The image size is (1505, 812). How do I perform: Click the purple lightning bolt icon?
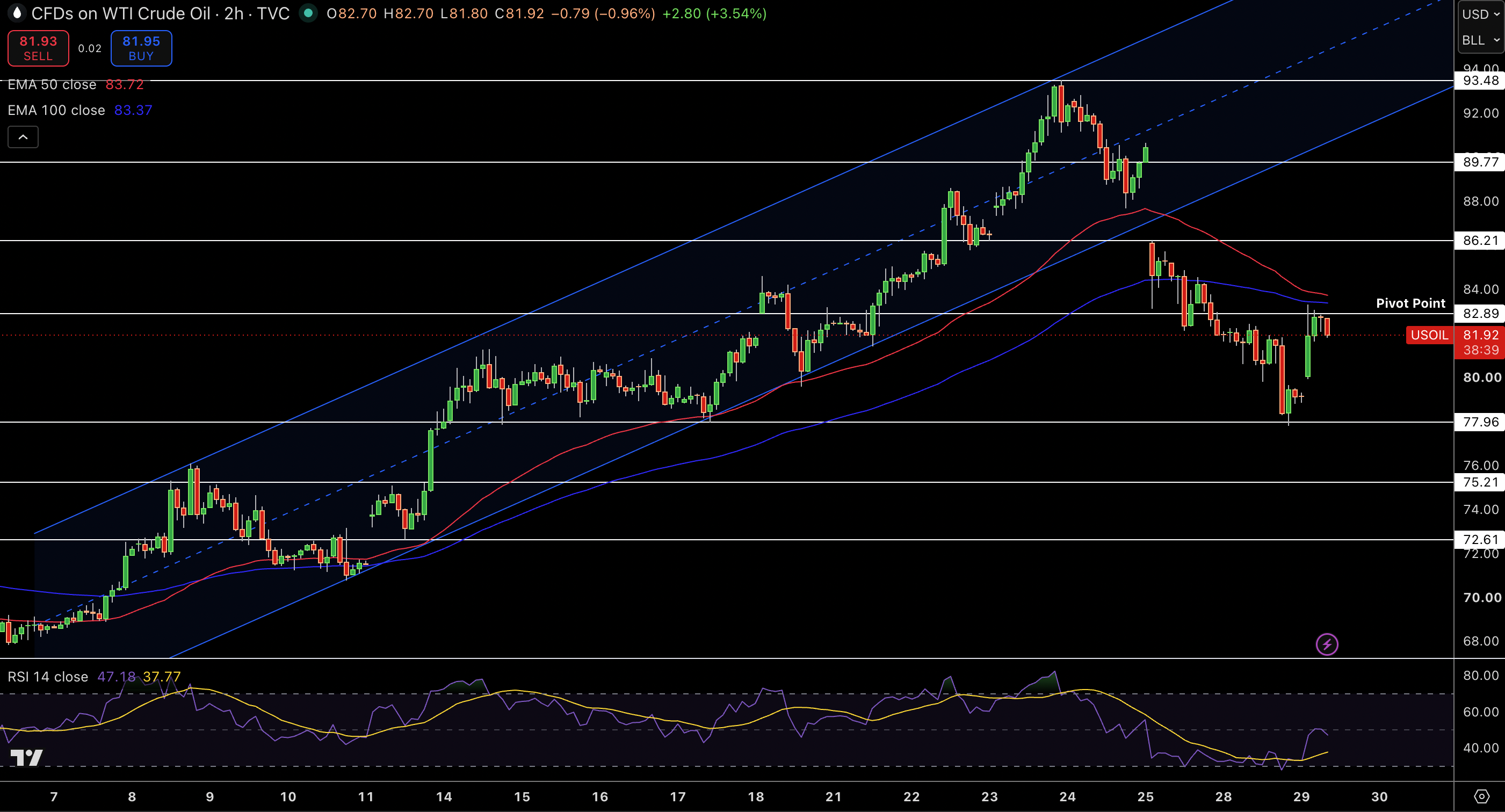point(1327,644)
